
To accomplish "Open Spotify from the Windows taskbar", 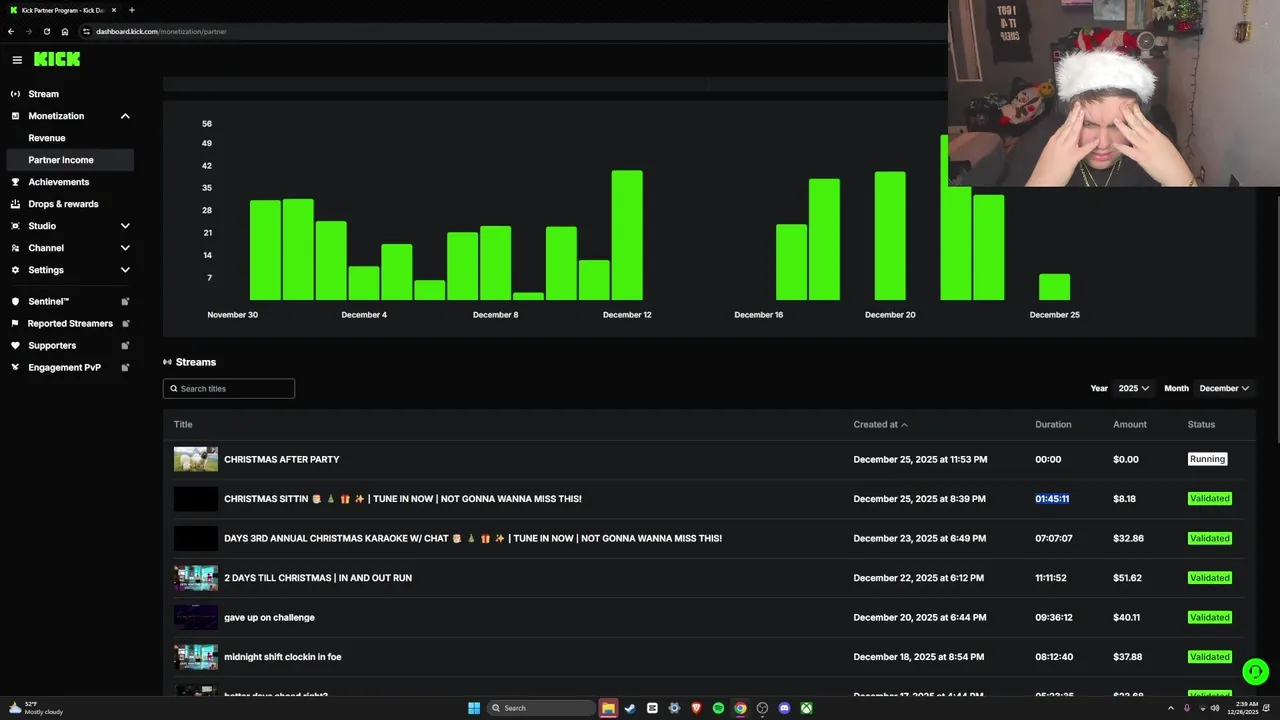I will click(718, 708).
